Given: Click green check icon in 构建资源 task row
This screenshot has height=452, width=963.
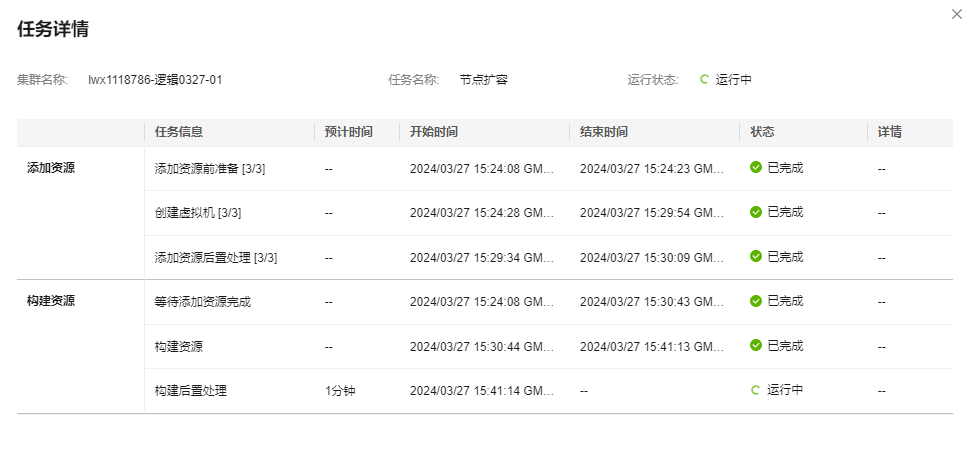Looking at the screenshot, I should tap(756, 346).
